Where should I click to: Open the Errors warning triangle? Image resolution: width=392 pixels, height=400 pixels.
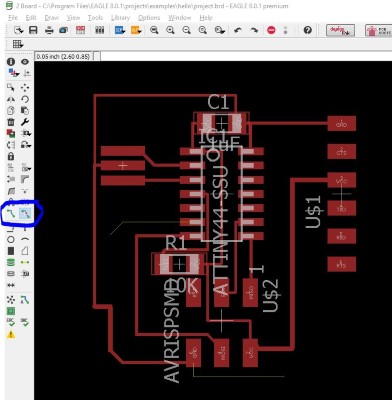(x=11, y=334)
